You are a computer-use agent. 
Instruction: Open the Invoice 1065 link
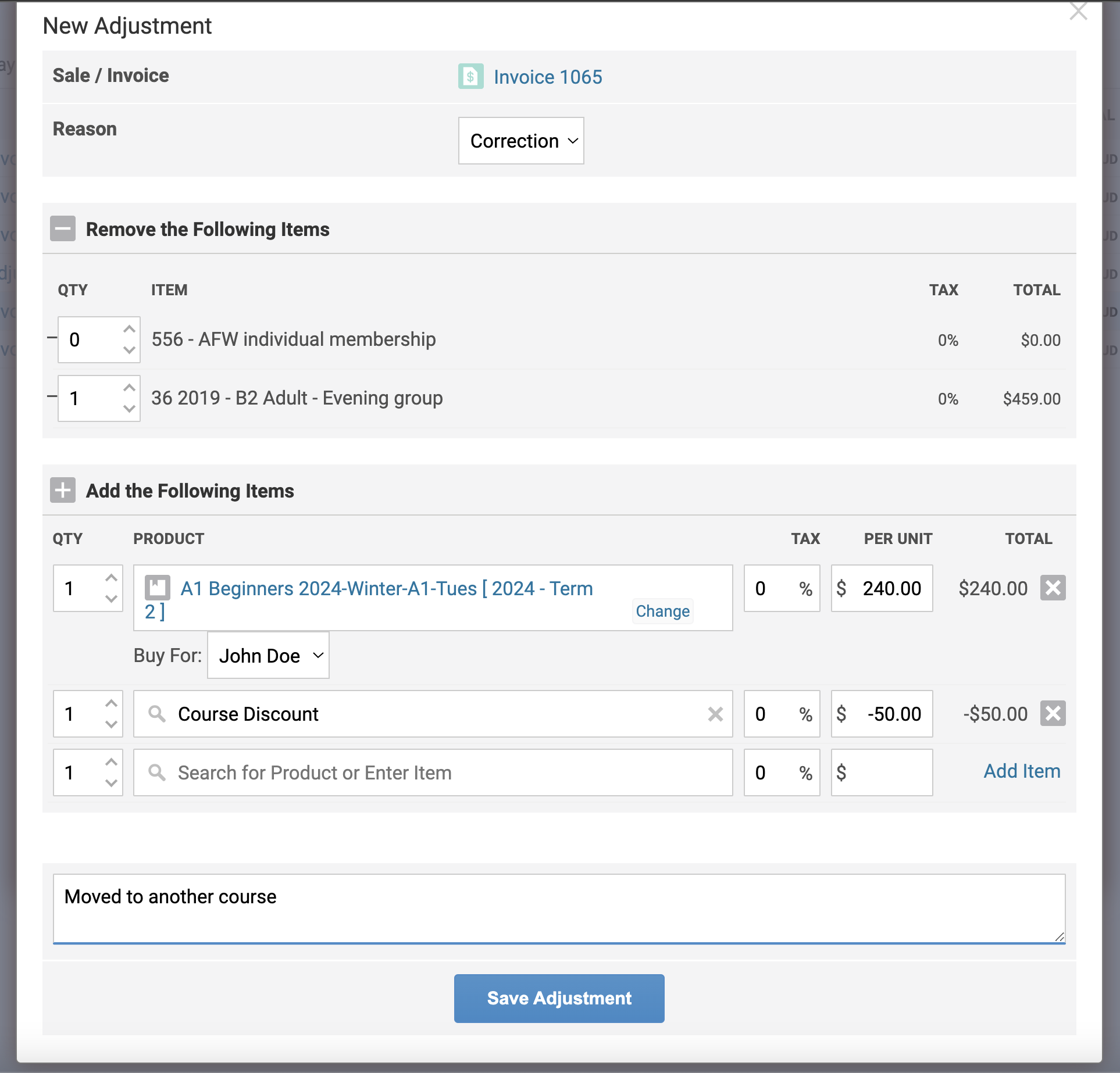548,77
